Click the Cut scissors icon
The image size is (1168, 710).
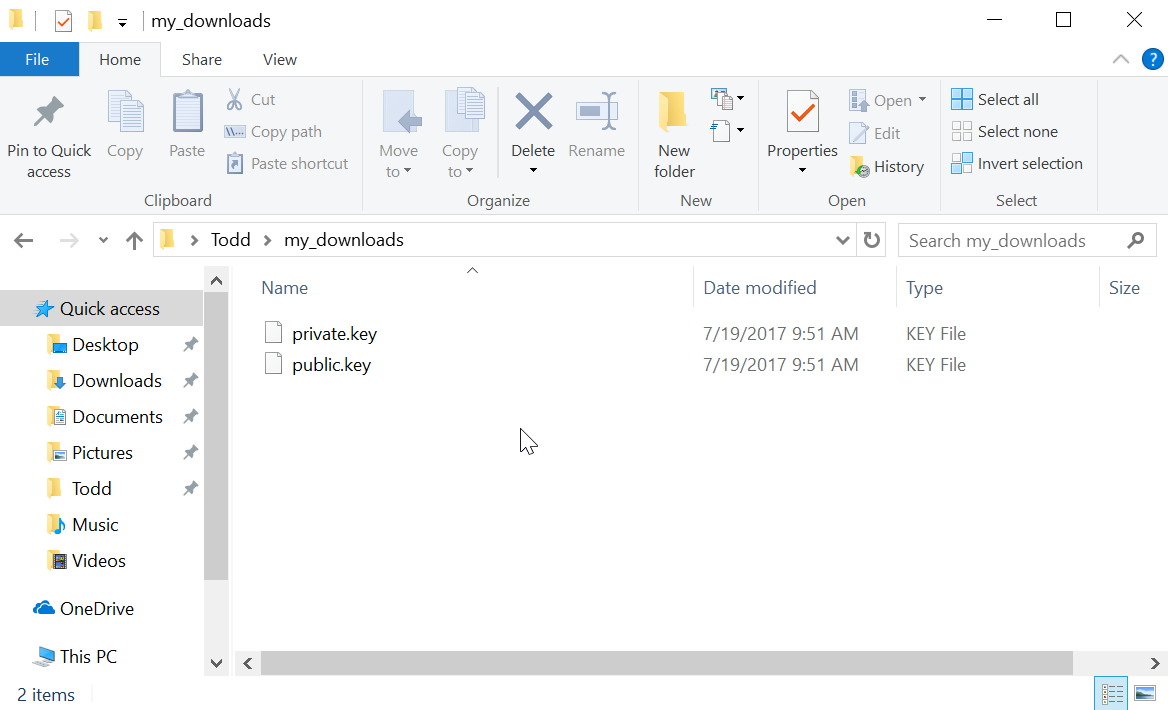point(235,99)
